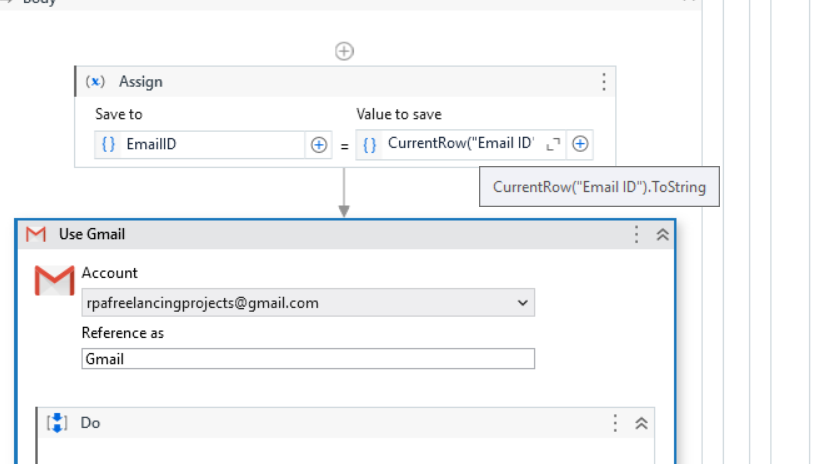Image resolution: width=835 pixels, height=464 pixels.
Task: Click the plus button next to EmailID field
Action: pyautogui.click(x=318, y=145)
